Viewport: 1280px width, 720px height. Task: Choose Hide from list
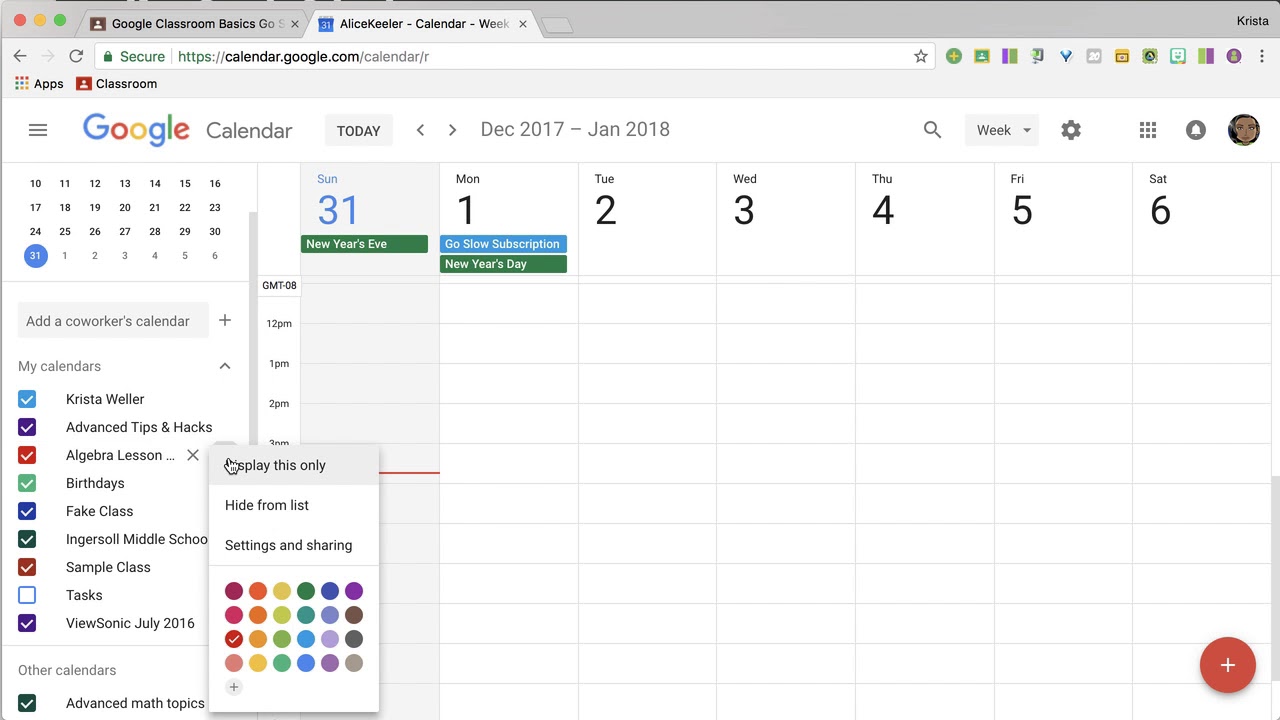click(294, 505)
